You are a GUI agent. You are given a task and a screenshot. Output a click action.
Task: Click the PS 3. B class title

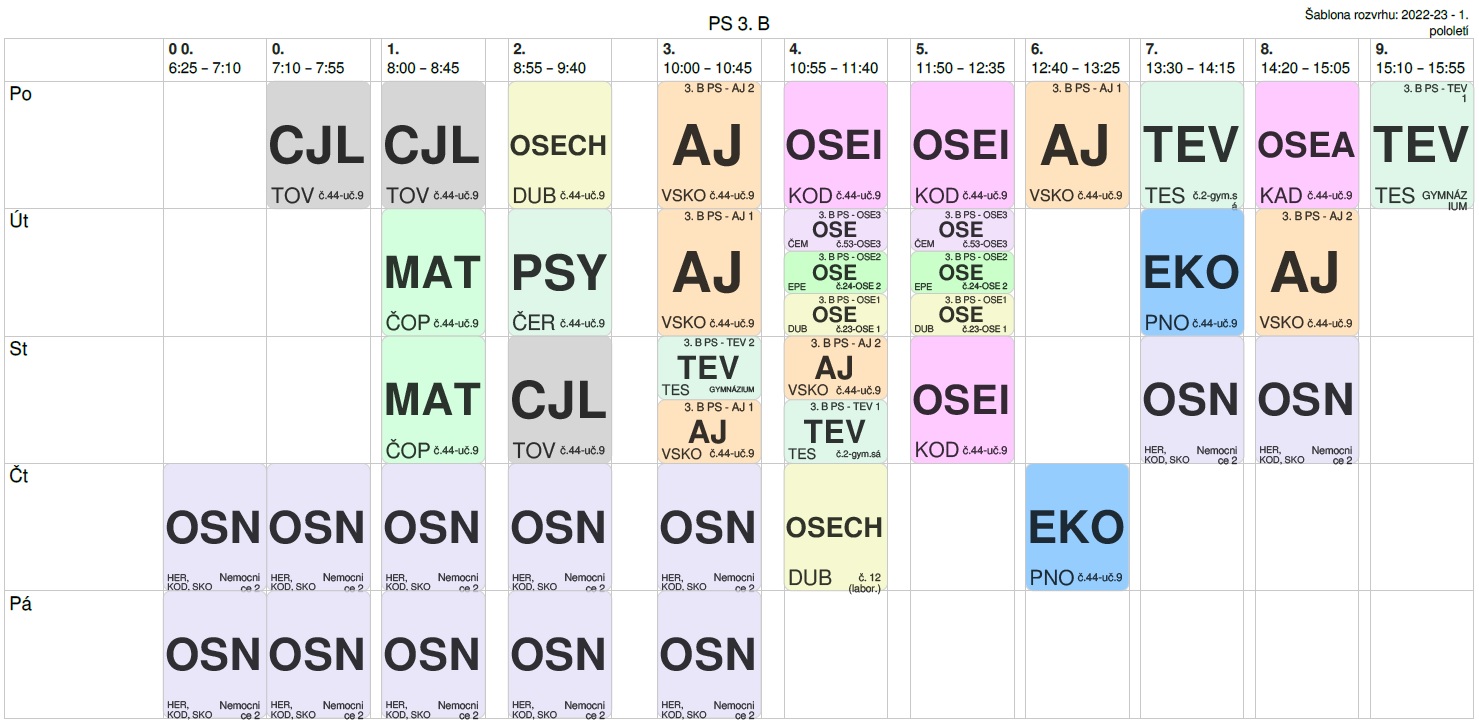[739, 24]
